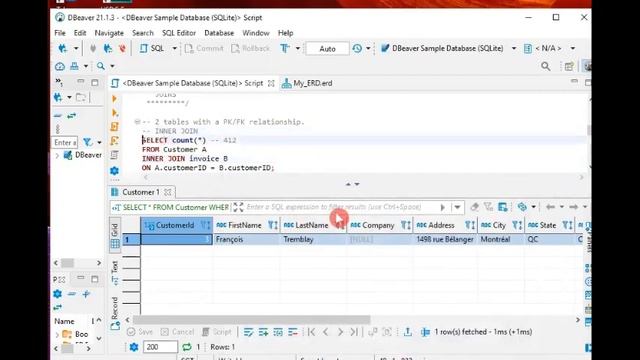Click the CustomerId column header
The width and height of the screenshot is (640, 360).
click(177, 225)
